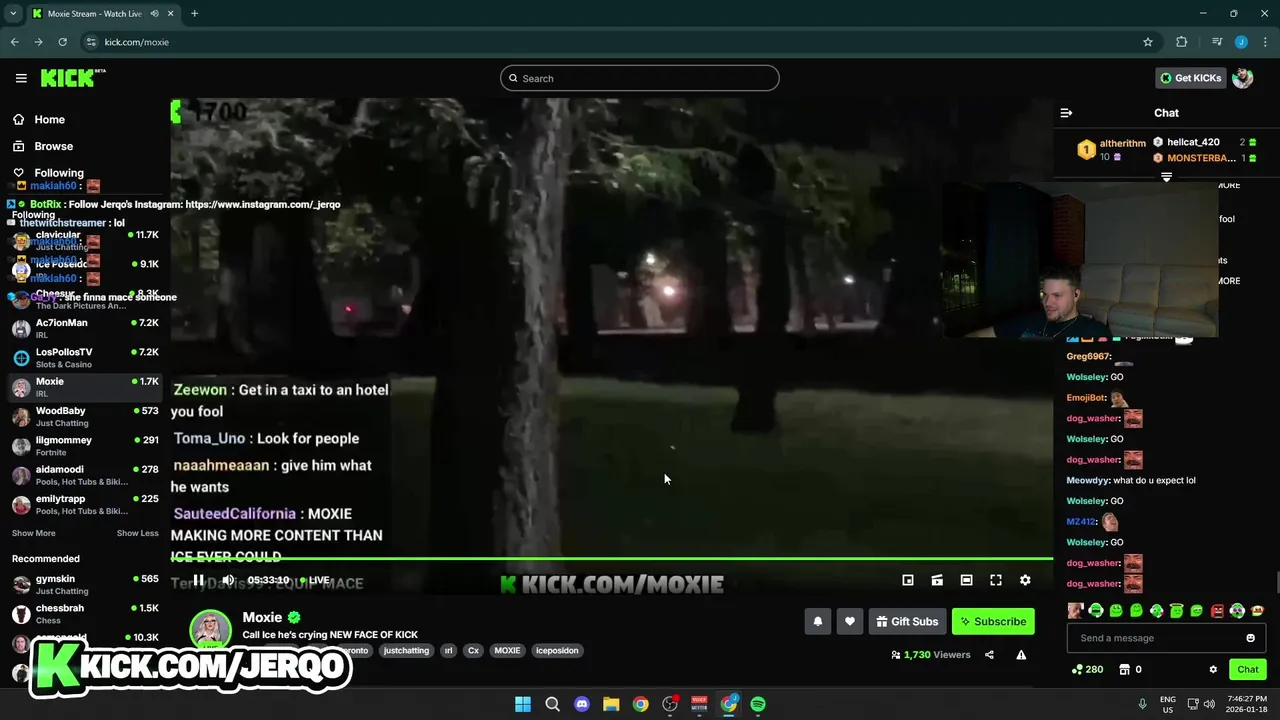The image size is (1280, 720).
Task: Toggle notifications bell for Moxie
Action: click(x=818, y=621)
